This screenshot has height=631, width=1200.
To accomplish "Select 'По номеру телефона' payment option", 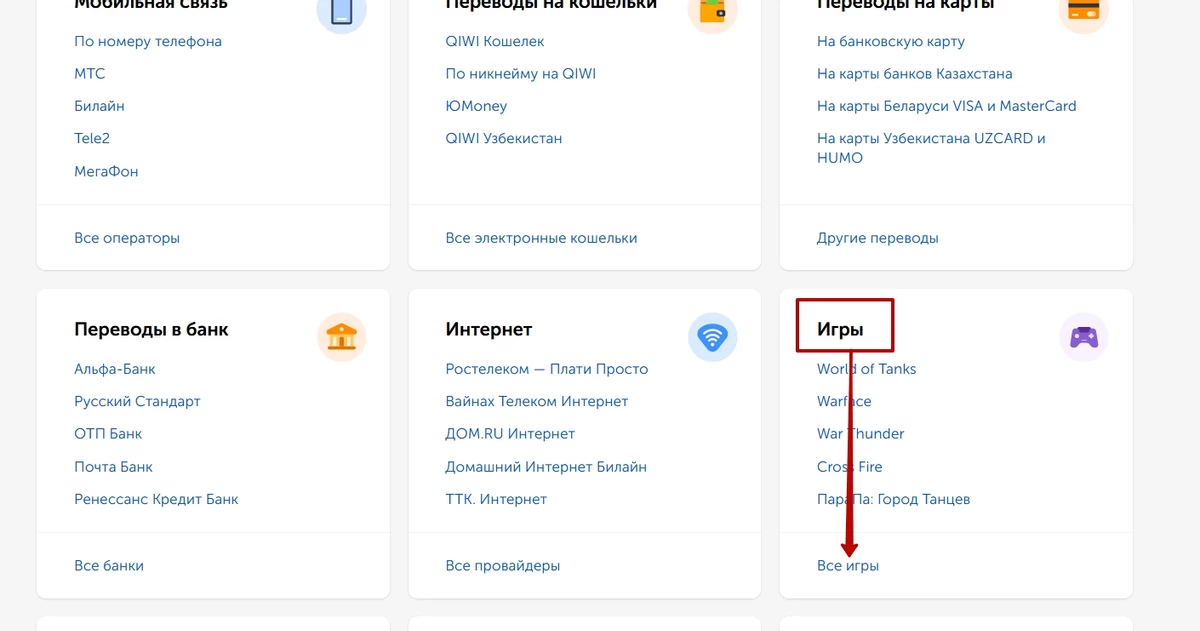I will click(x=148, y=42).
